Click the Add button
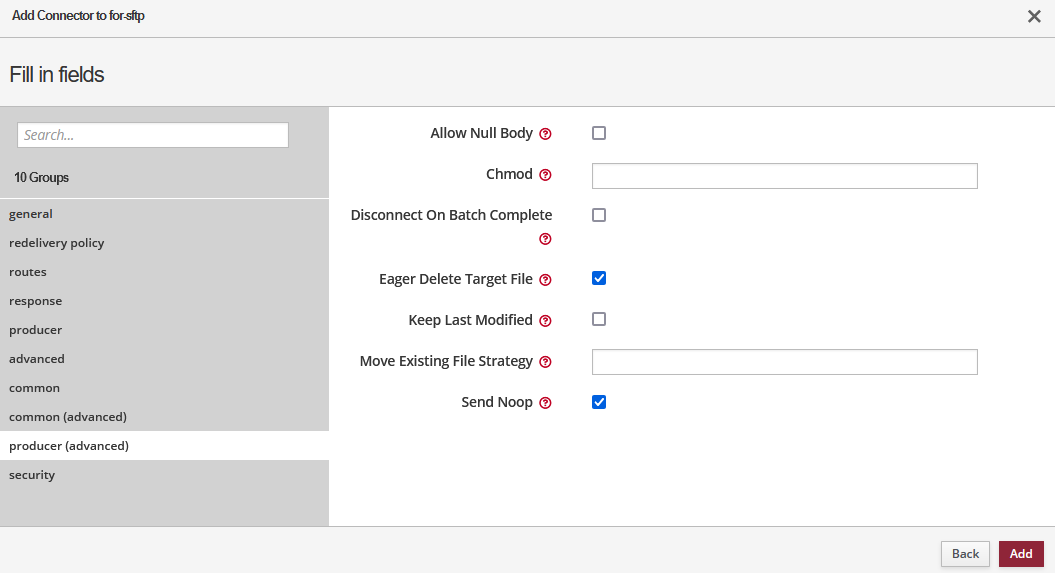The image size is (1055, 573). coord(1021,554)
